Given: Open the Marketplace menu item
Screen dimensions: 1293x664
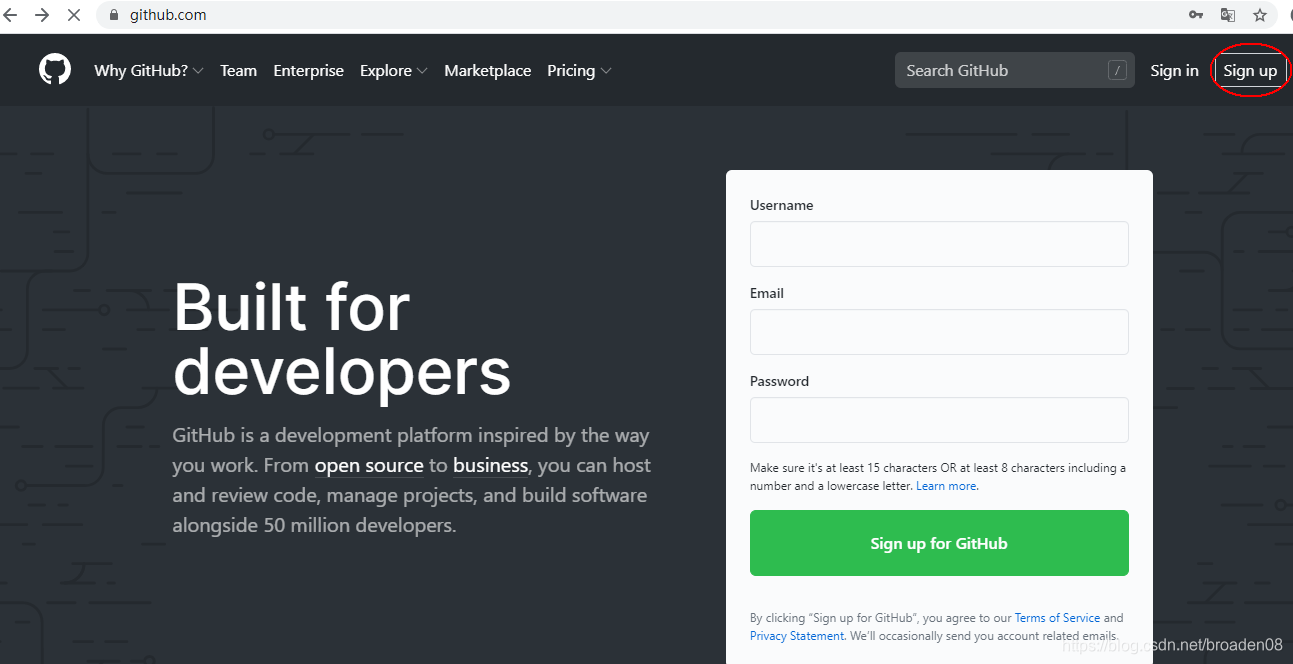Looking at the screenshot, I should coord(488,70).
